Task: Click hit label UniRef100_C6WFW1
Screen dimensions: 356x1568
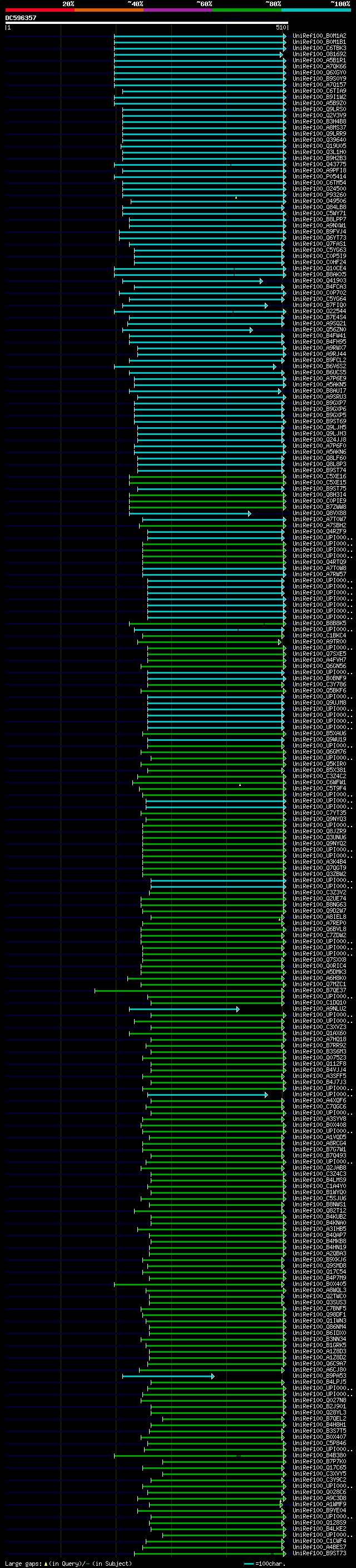Action: point(319,782)
